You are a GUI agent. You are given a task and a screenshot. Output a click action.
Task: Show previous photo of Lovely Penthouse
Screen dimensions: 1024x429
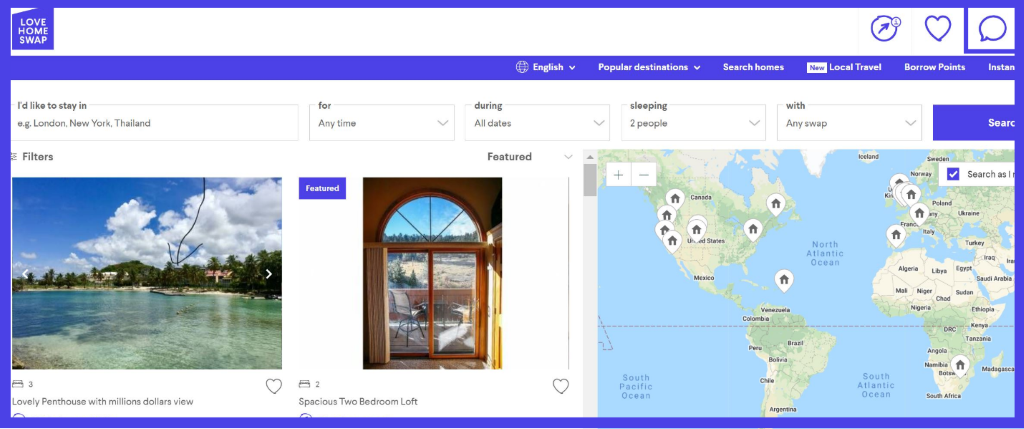tap(25, 274)
